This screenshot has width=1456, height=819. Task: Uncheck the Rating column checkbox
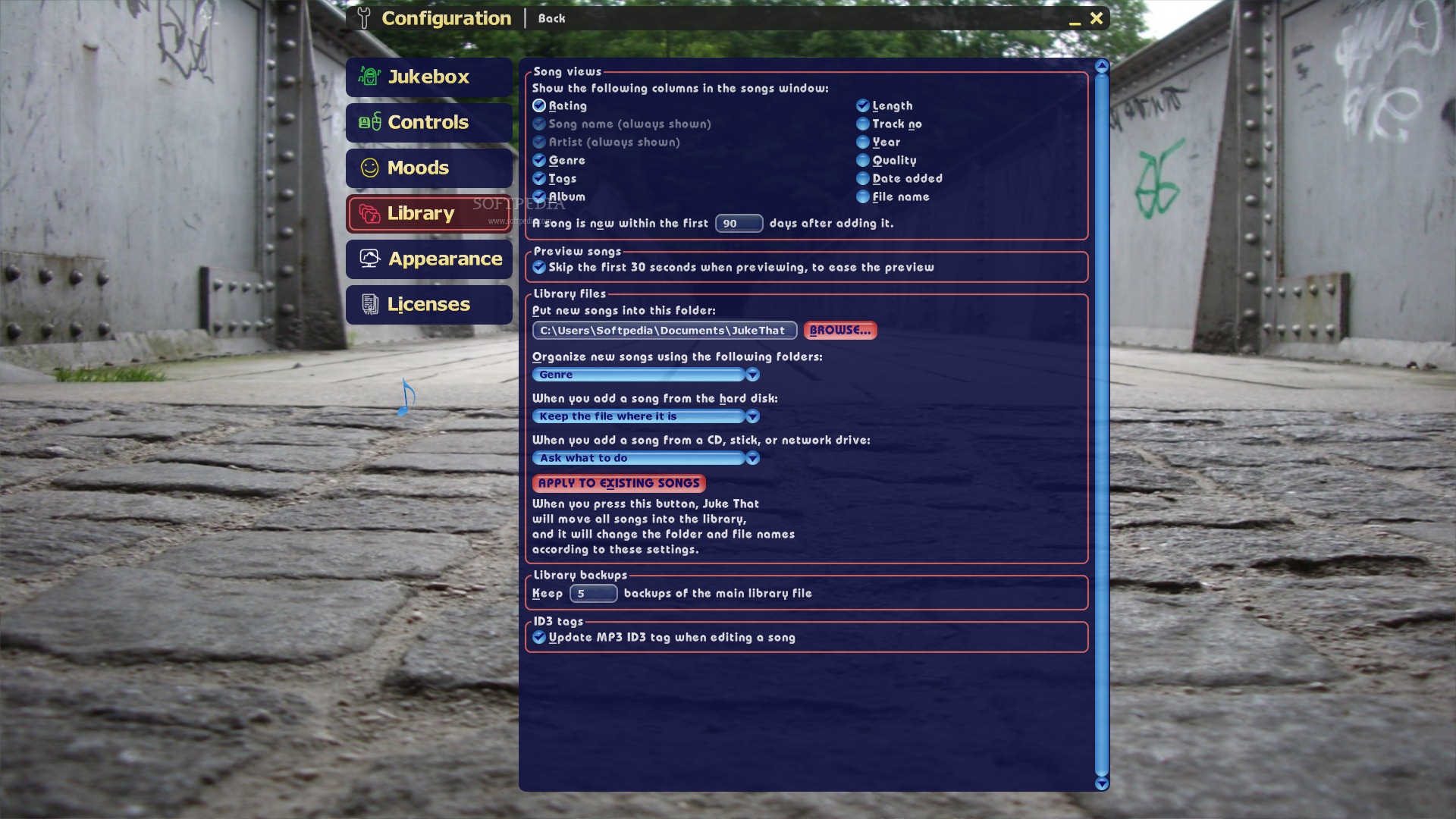pyautogui.click(x=539, y=105)
